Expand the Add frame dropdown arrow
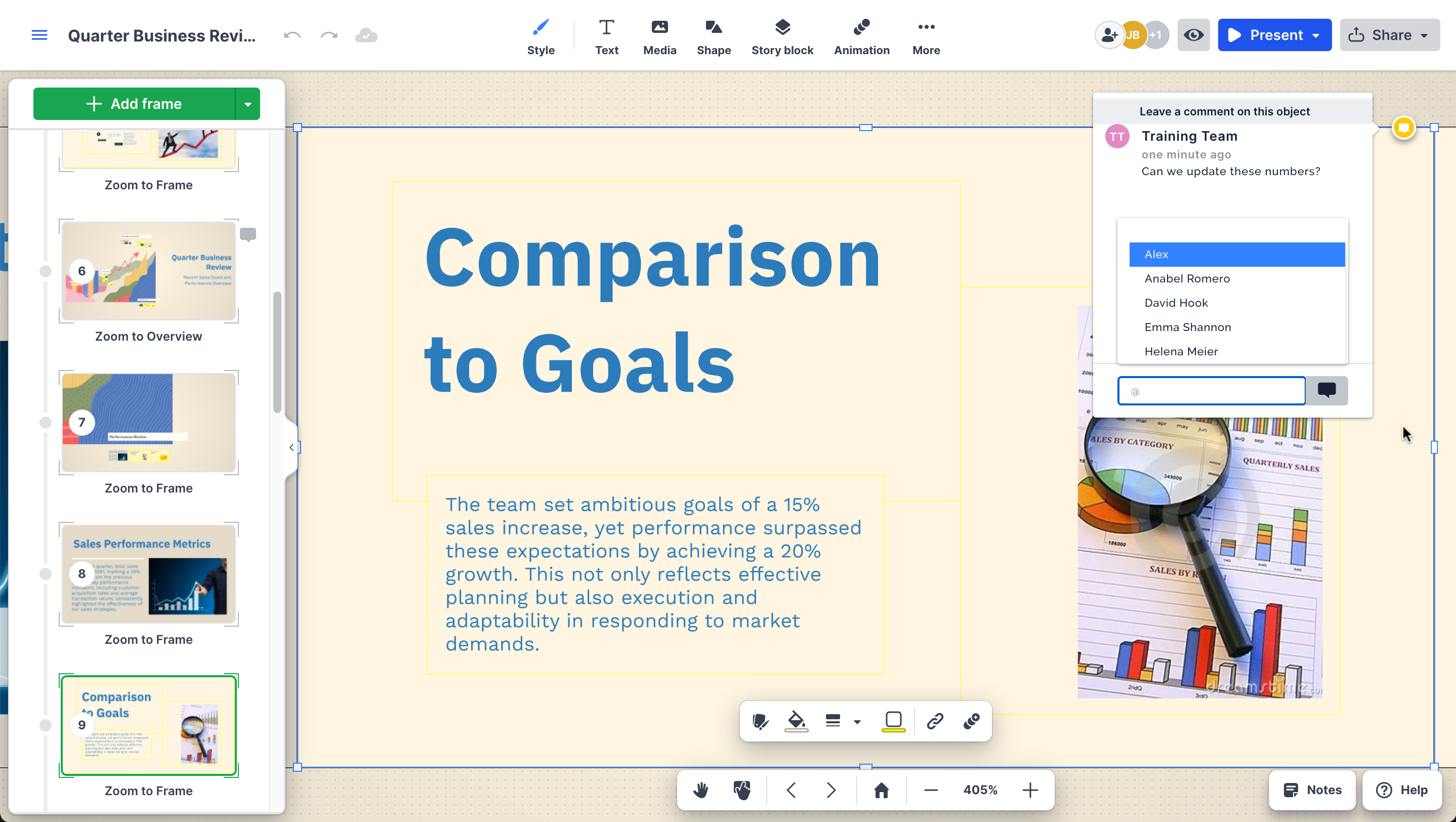 (x=247, y=103)
